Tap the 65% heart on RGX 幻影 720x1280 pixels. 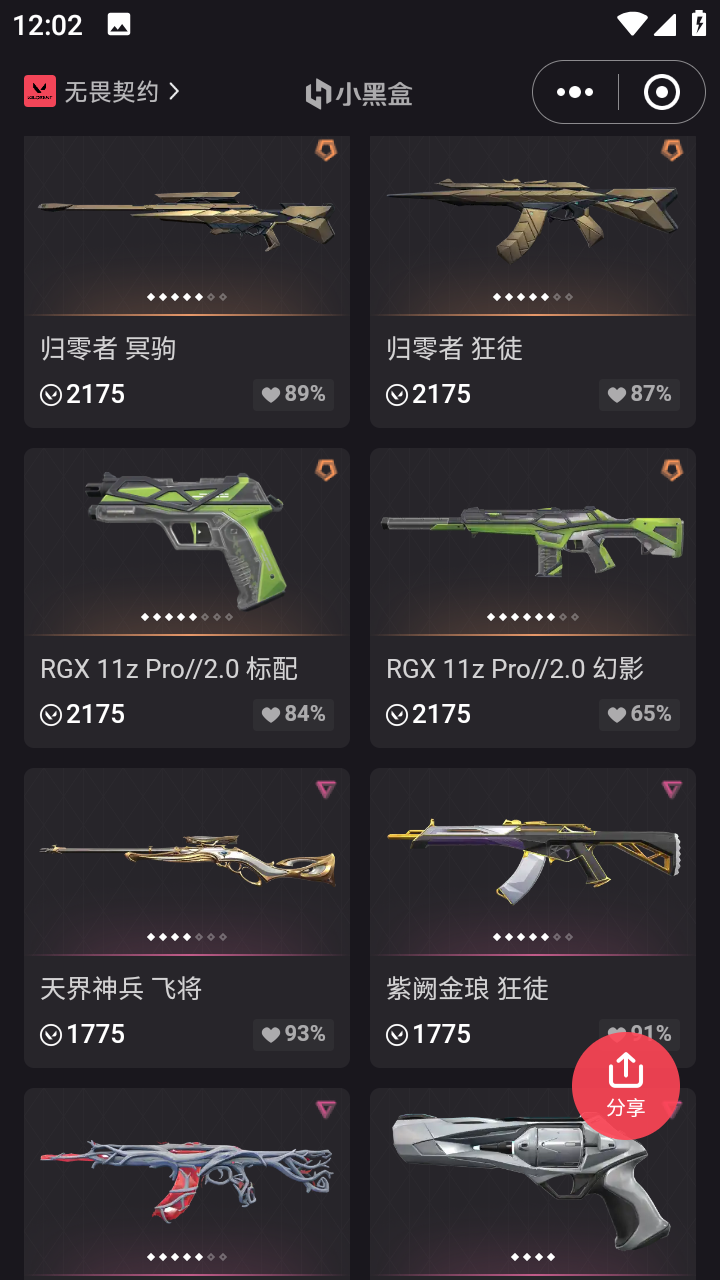[639, 714]
